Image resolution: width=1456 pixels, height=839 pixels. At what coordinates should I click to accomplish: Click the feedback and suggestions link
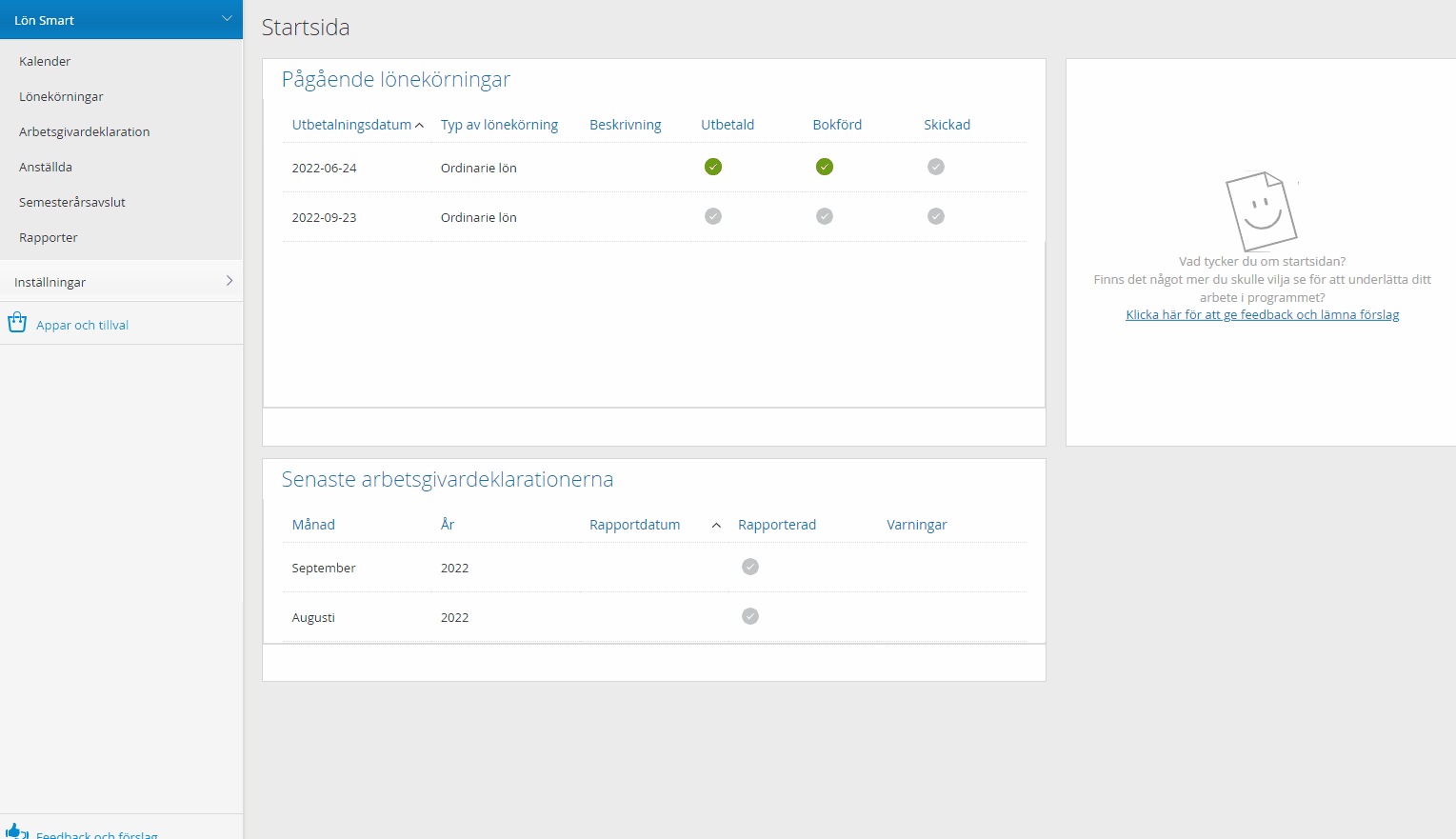click(1262, 315)
